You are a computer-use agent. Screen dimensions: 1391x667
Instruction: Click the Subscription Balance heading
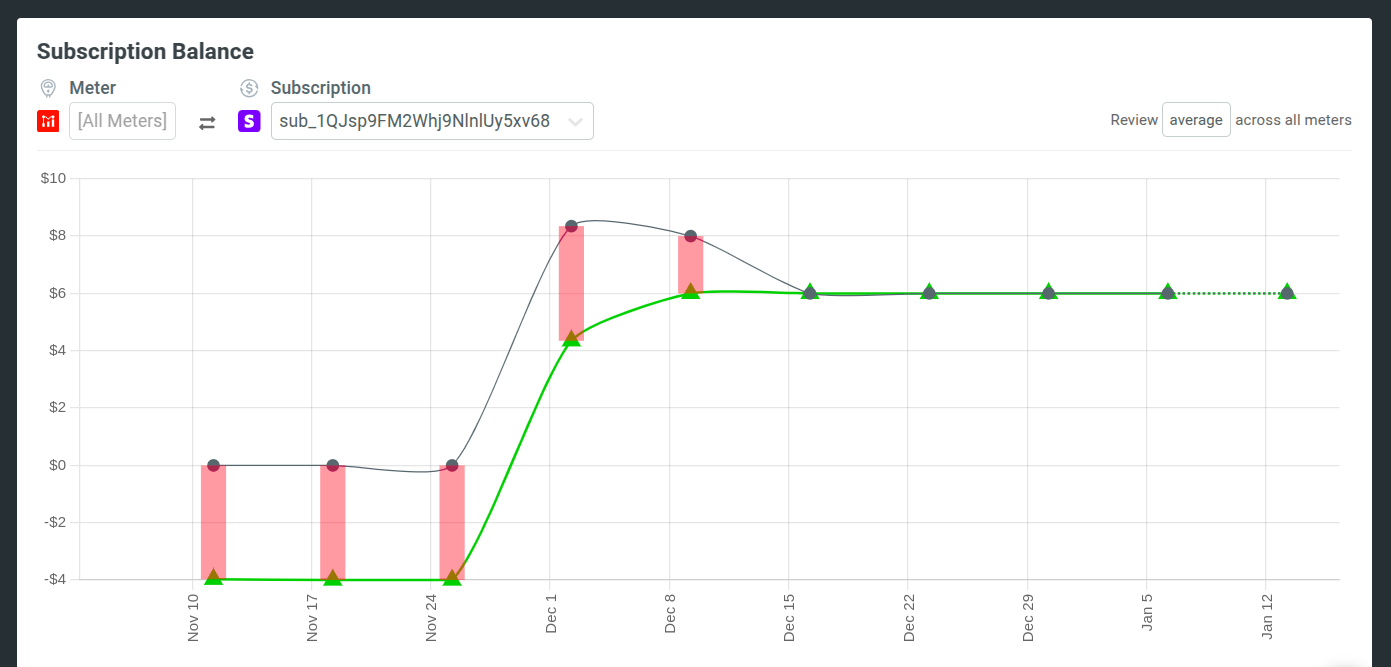[146, 51]
